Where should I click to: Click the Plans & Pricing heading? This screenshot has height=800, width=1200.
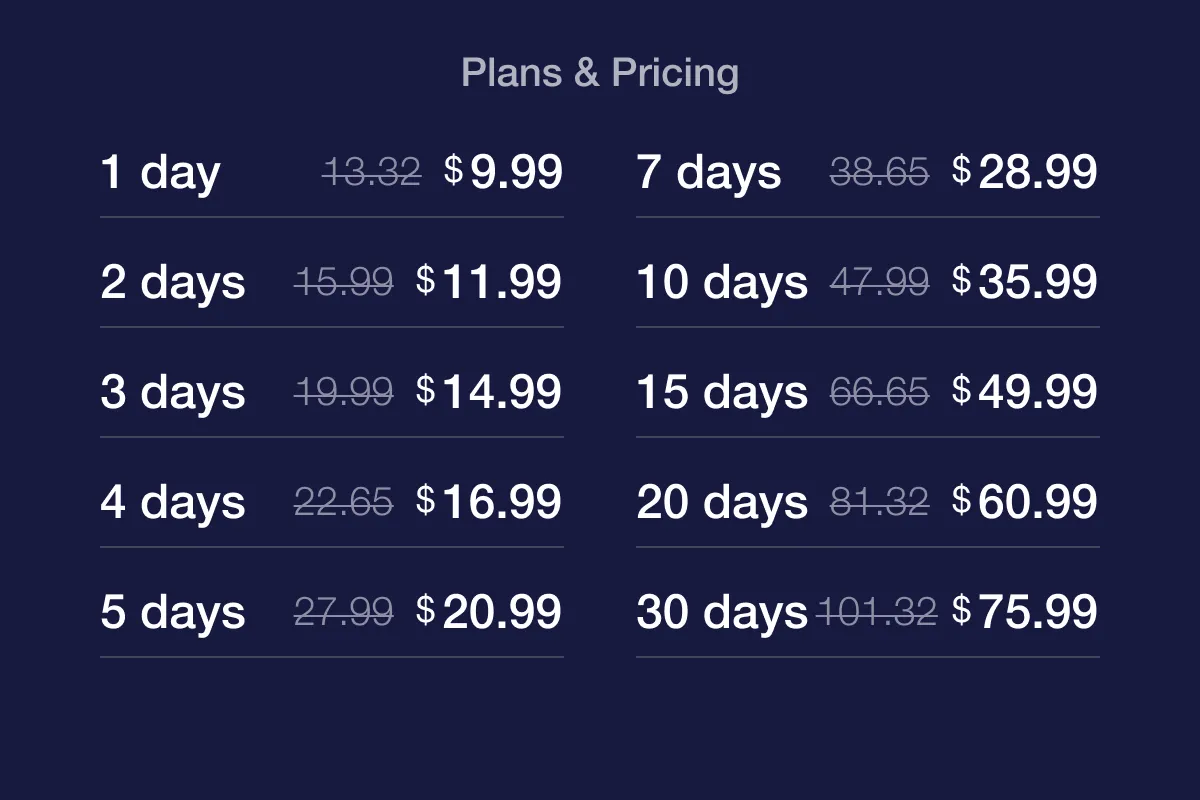point(600,73)
